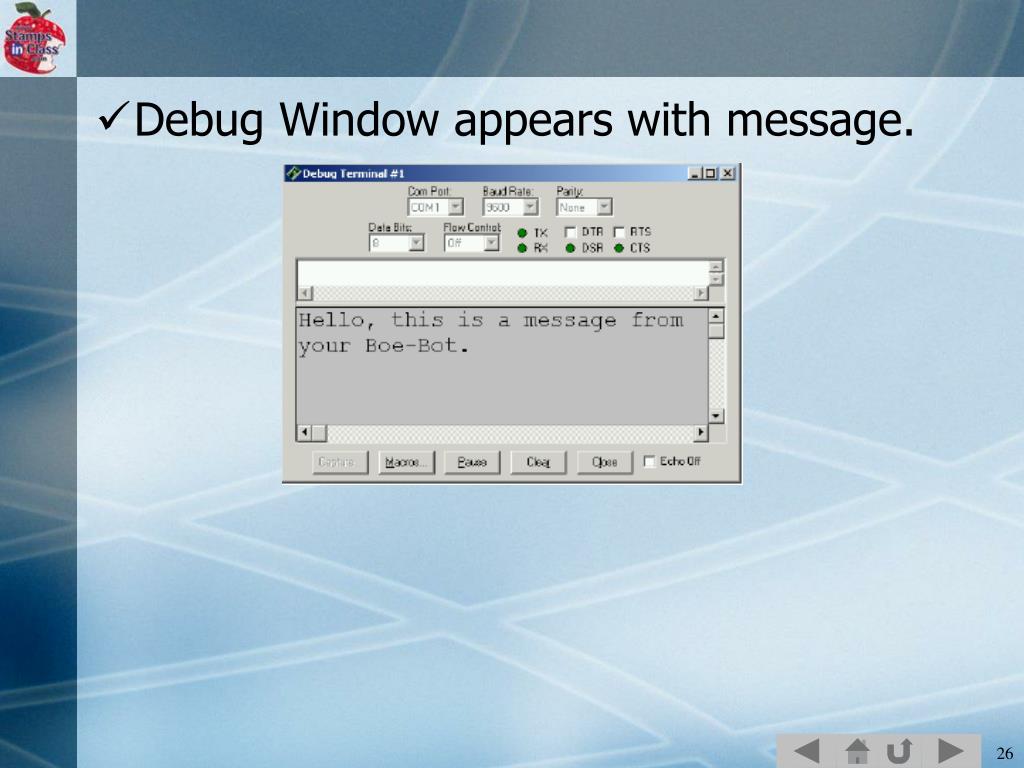This screenshot has width=1024, height=768.
Task: Click the home slide navigation icon
Action: tap(857, 750)
